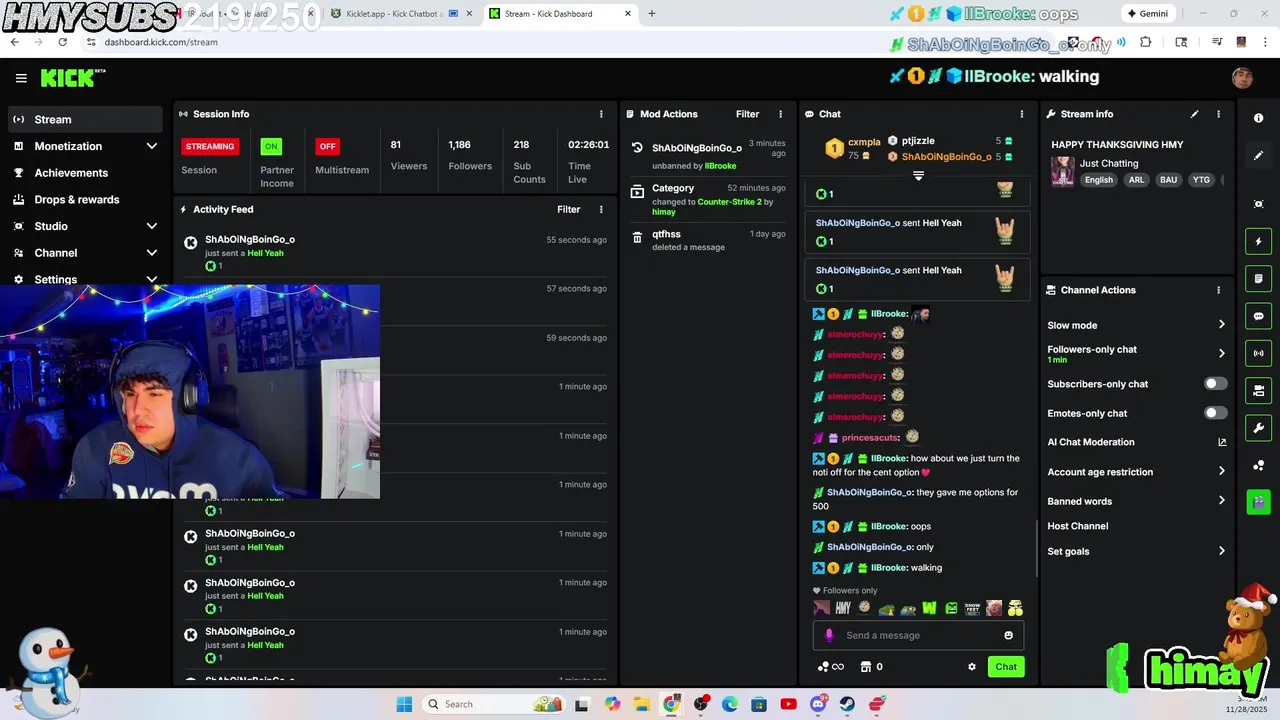Click the Send a message input field

(918, 635)
